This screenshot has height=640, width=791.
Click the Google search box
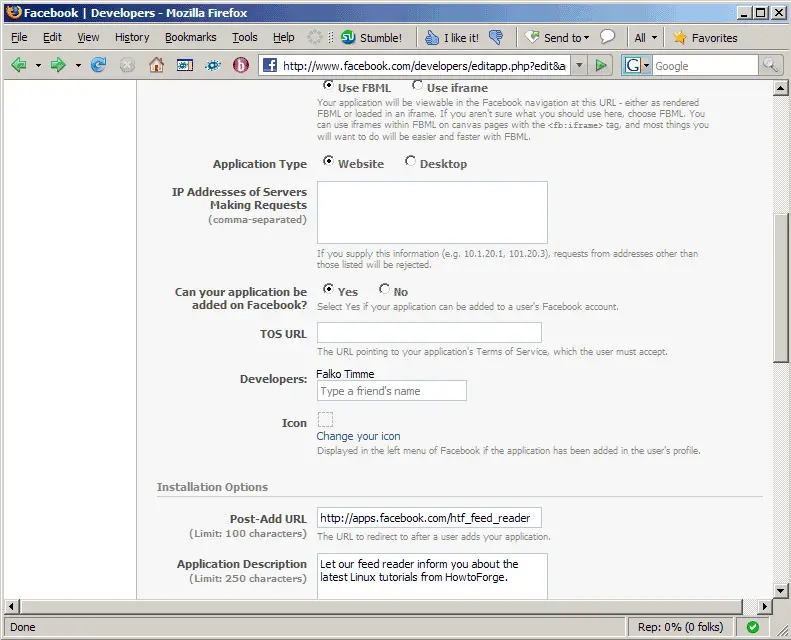click(x=705, y=66)
